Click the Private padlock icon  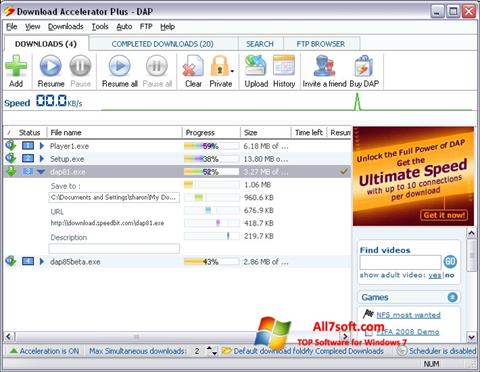220,66
